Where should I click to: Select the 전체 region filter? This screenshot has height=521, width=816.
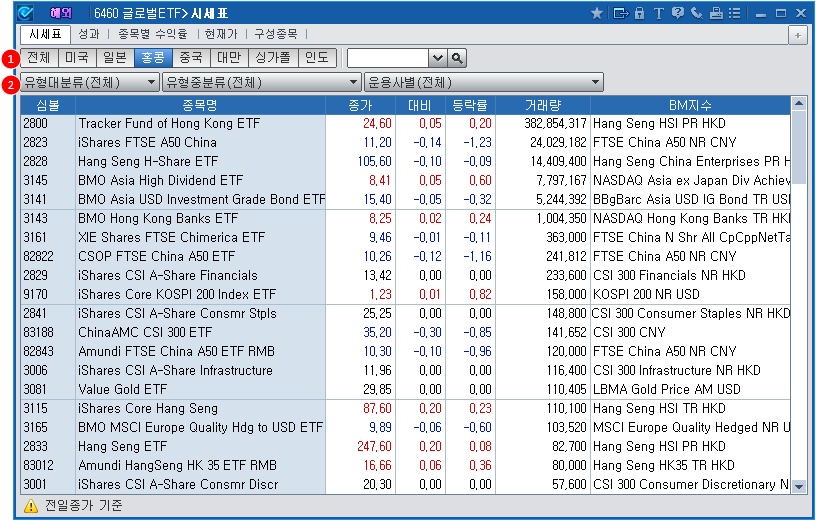click(x=39, y=57)
